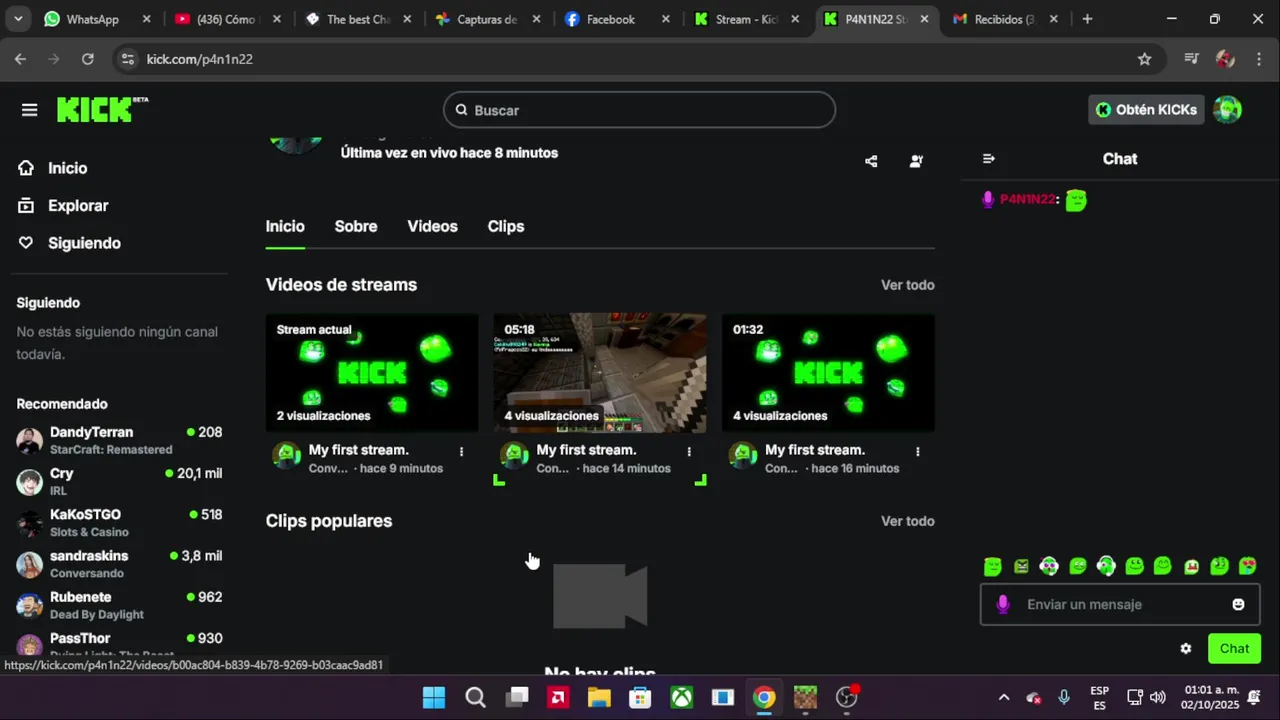Open the 05:18 video thumbnail
The image size is (1280, 720).
(600, 373)
